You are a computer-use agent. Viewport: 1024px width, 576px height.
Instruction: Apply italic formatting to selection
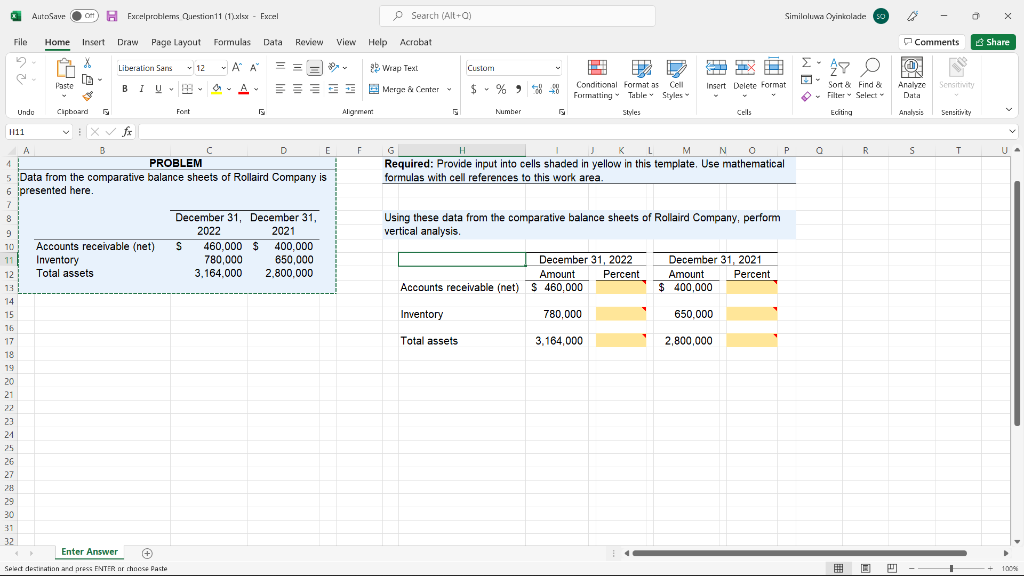click(141, 88)
